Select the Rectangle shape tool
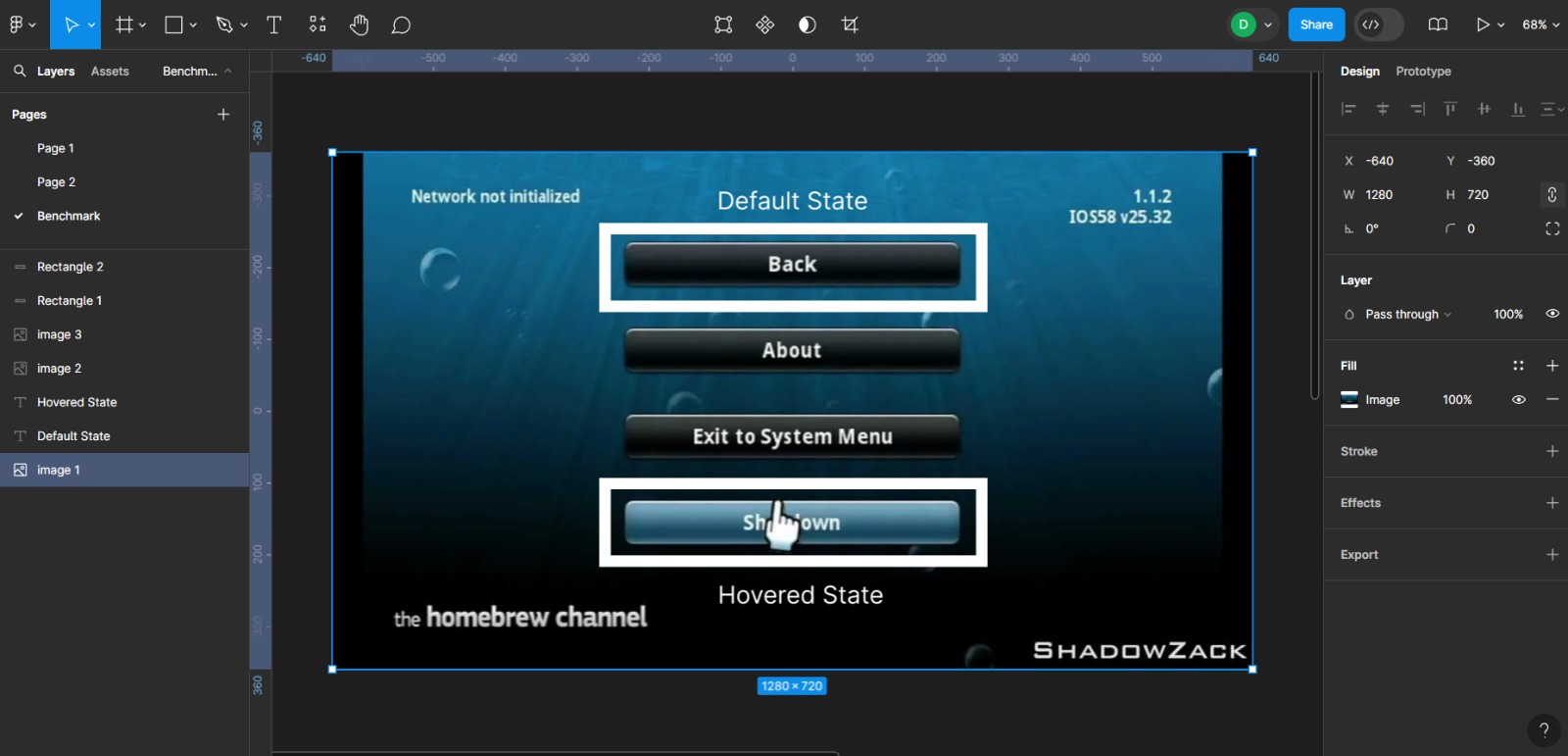Image resolution: width=1568 pixels, height=756 pixels. tap(173, 25)
